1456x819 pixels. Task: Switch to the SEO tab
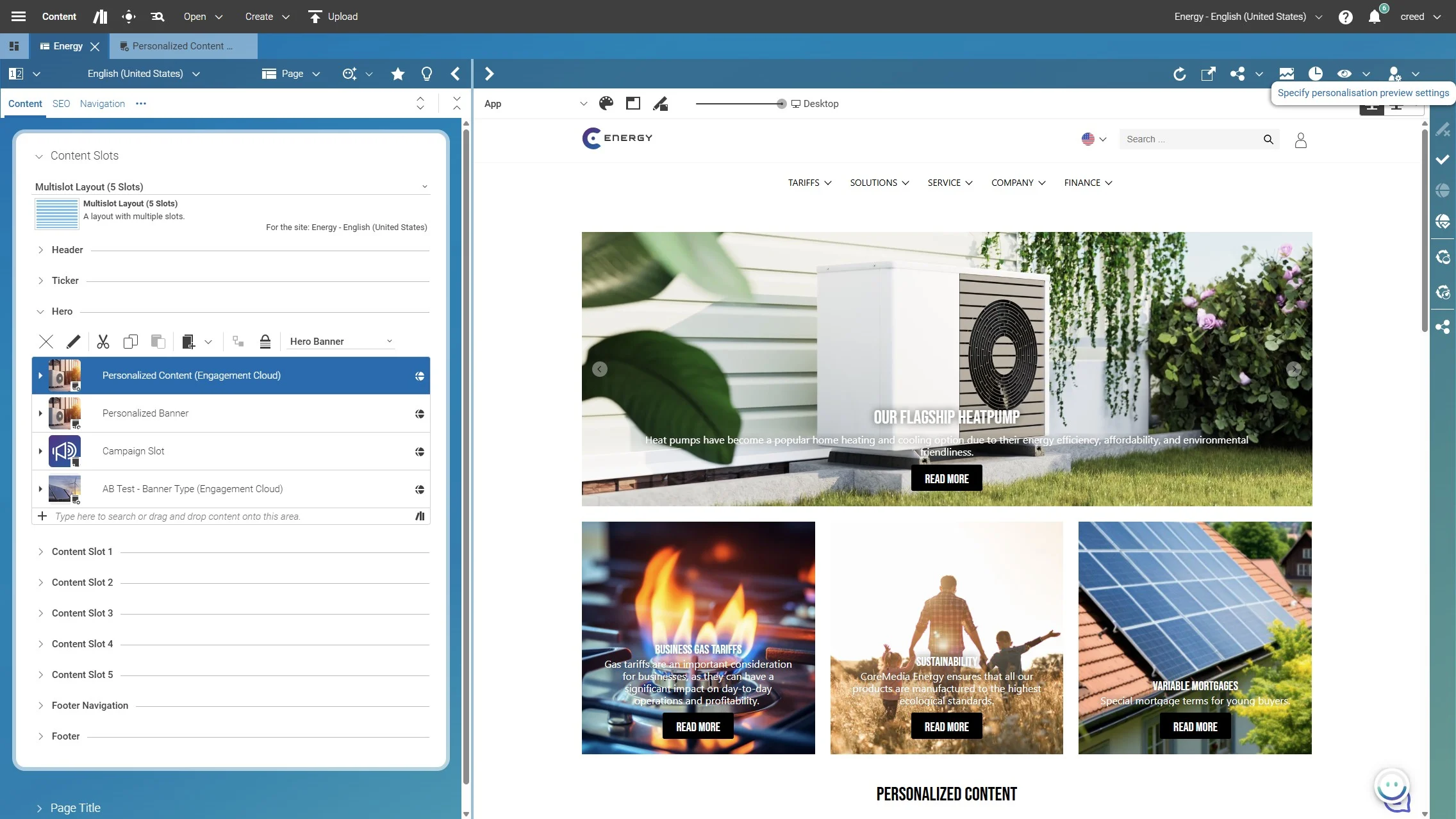(61, 104)
